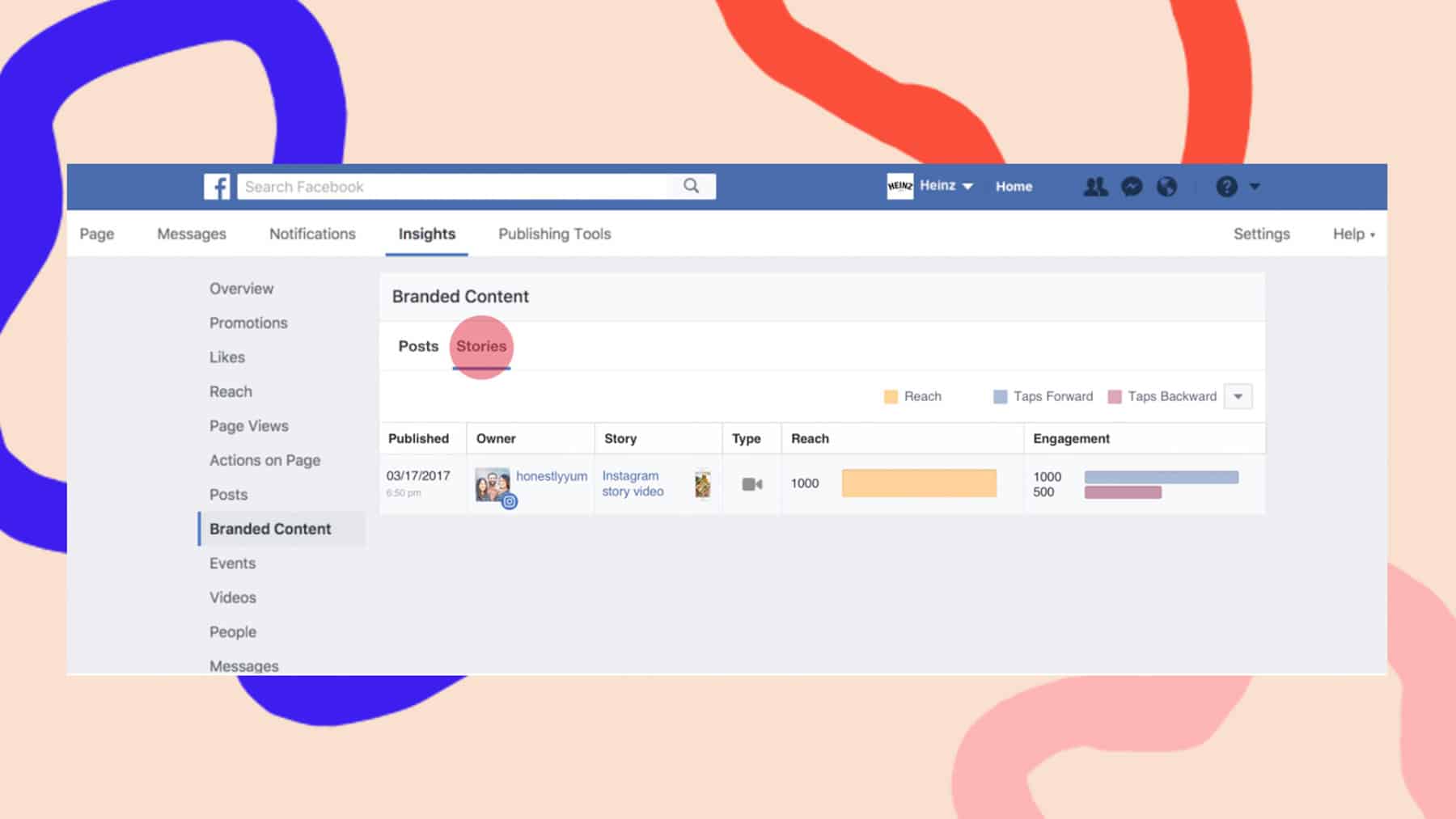The image size is (1456, 819).
Task: Click the Published column header
Action: coord(418,438)
